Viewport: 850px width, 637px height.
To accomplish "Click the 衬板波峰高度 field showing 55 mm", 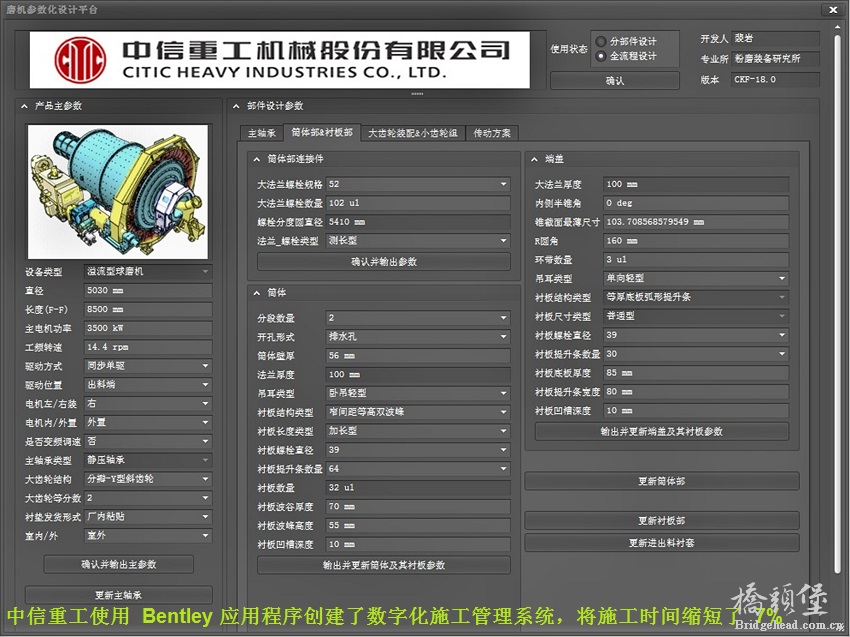I will 418,525.
